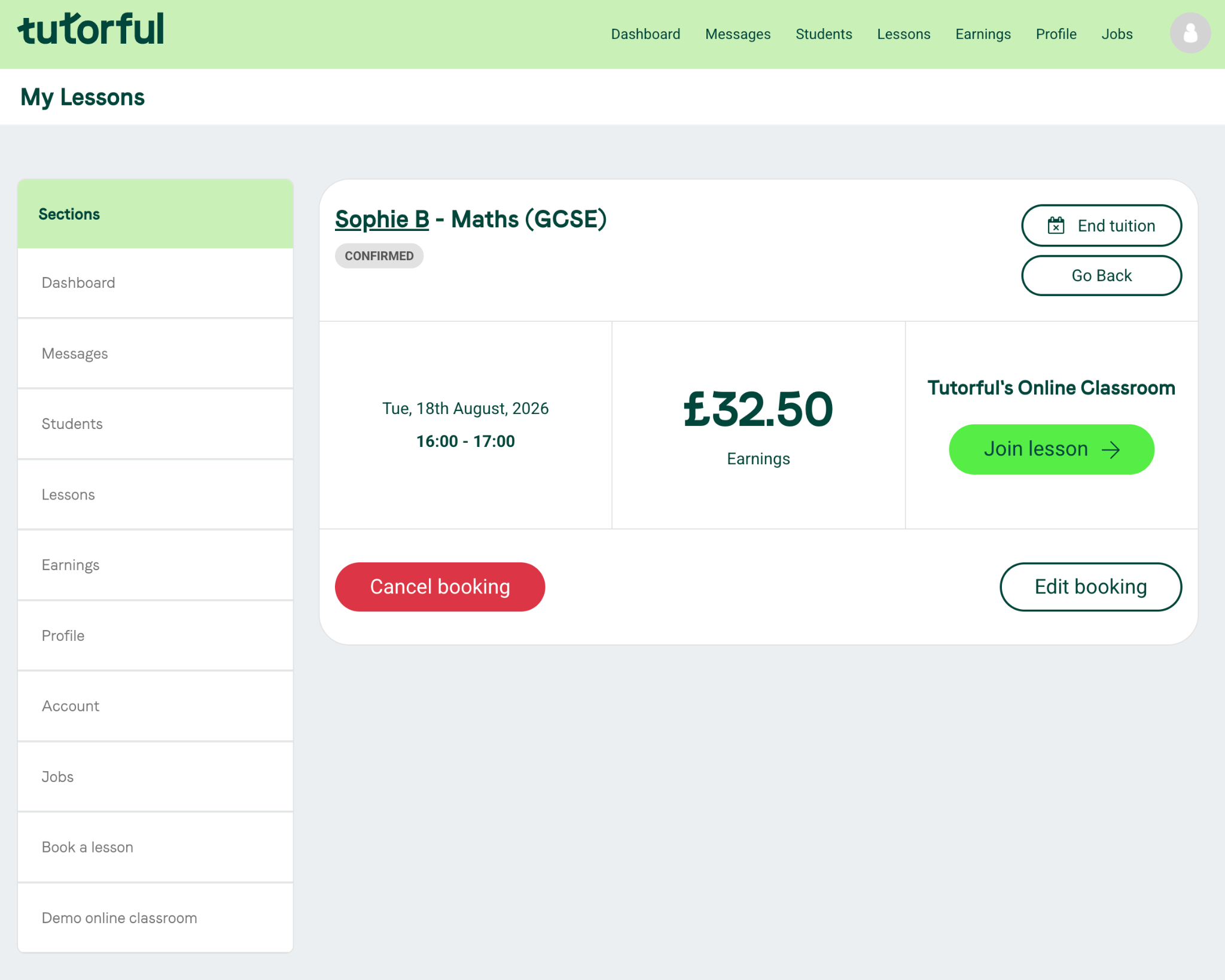Select Lessons in the Sections sidebar
Screen dimensions: 1225x980
point(156,495)
